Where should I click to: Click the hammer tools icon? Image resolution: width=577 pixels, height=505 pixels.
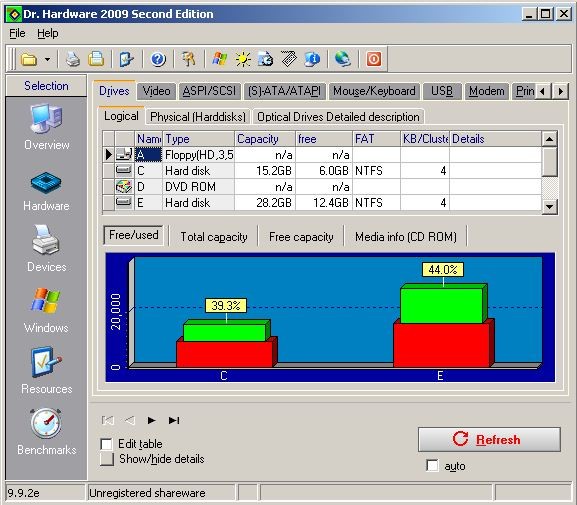pyautogui.click(x=189, y=59)
